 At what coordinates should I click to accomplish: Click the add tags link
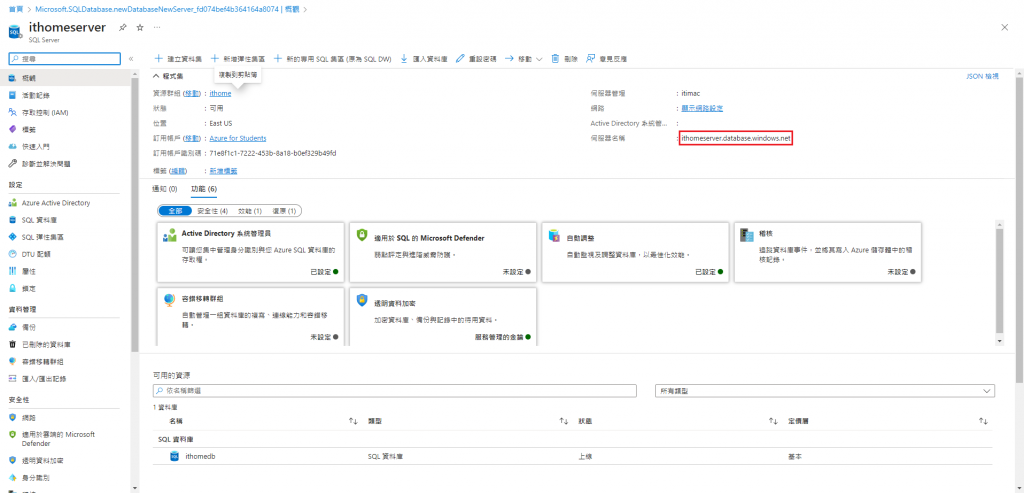coord(223,171)
